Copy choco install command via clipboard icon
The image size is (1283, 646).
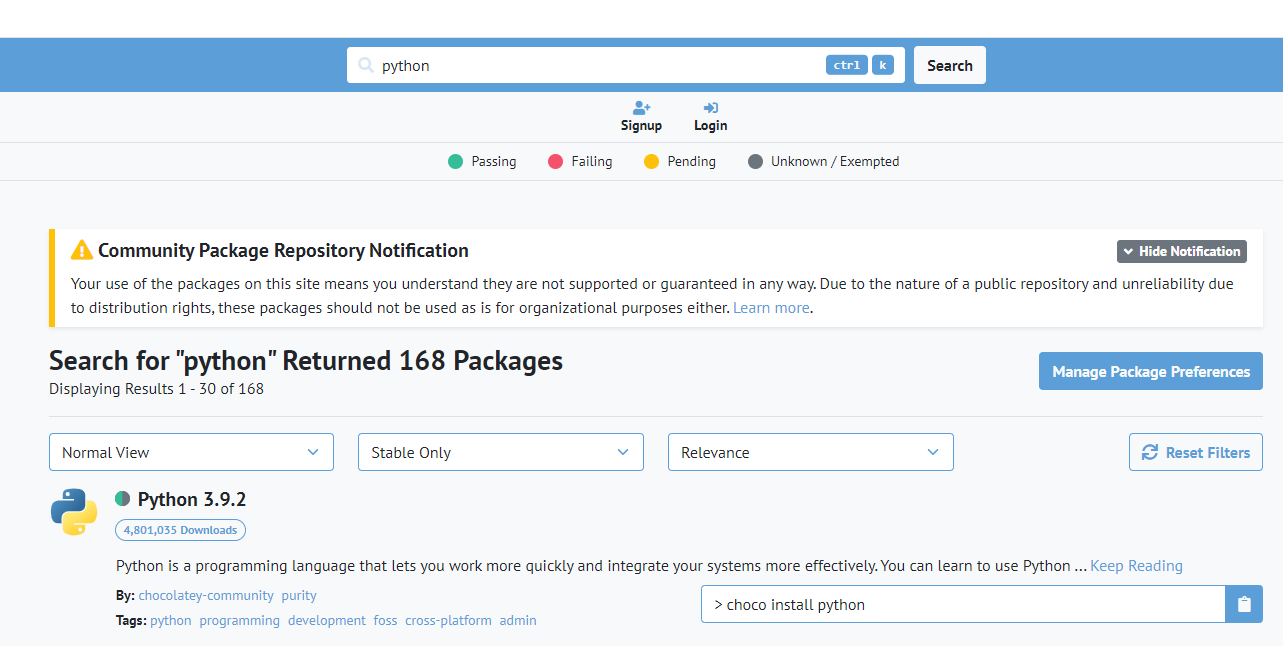coord(1244,604)
